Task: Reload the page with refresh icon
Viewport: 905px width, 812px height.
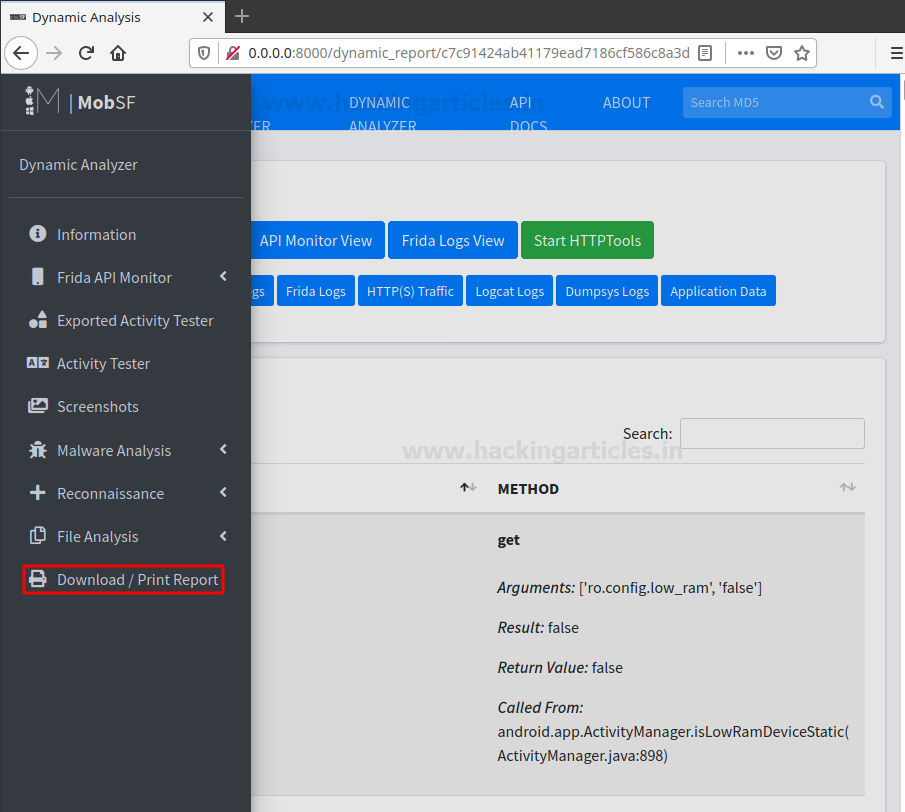Action: click(x=87, y=53)
